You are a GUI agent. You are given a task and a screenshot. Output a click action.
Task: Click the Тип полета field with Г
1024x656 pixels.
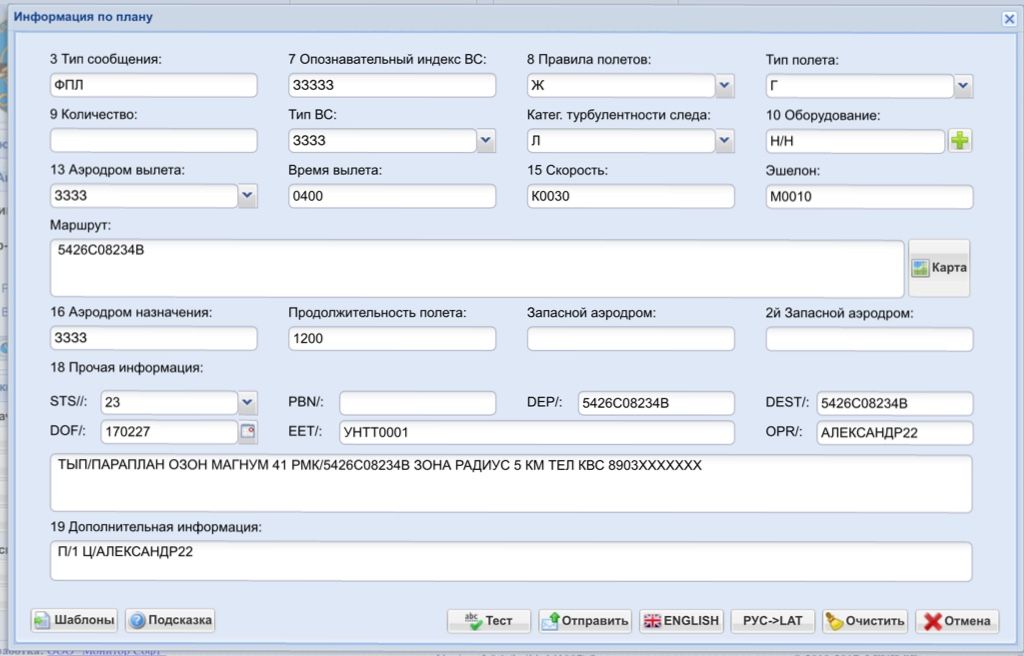pos(859,86)
